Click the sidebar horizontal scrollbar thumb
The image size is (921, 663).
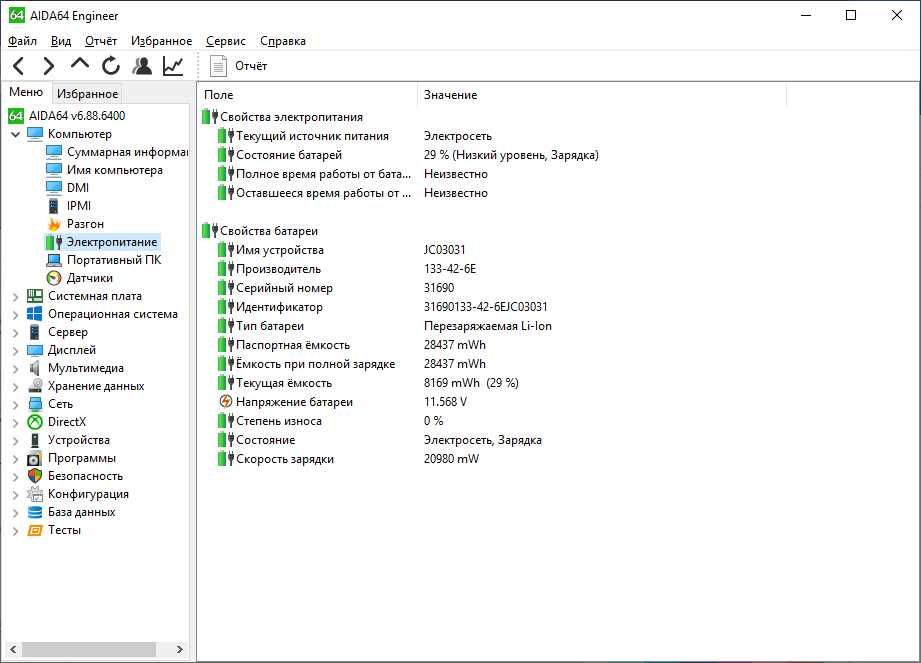89,649
